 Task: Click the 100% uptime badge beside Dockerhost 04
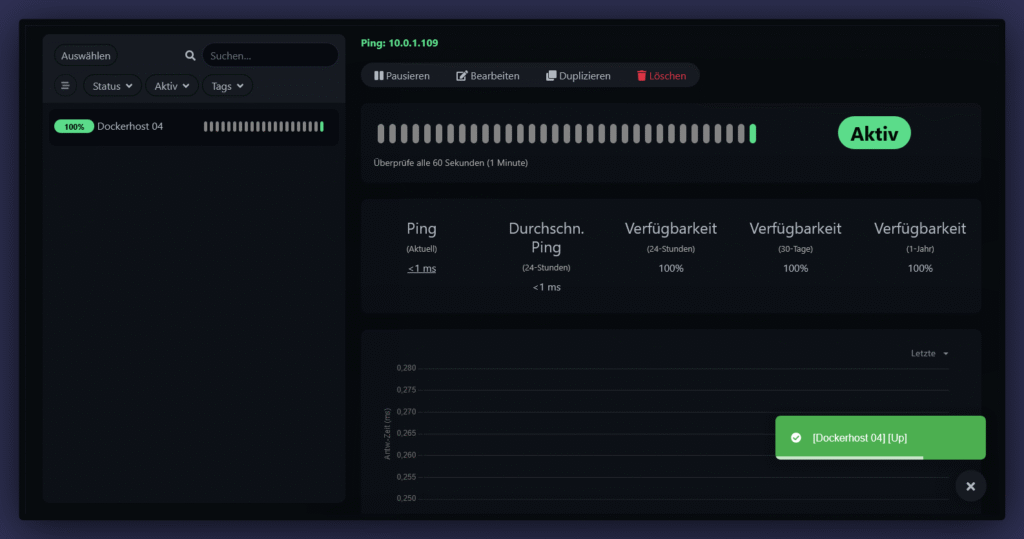click(74, 127)
